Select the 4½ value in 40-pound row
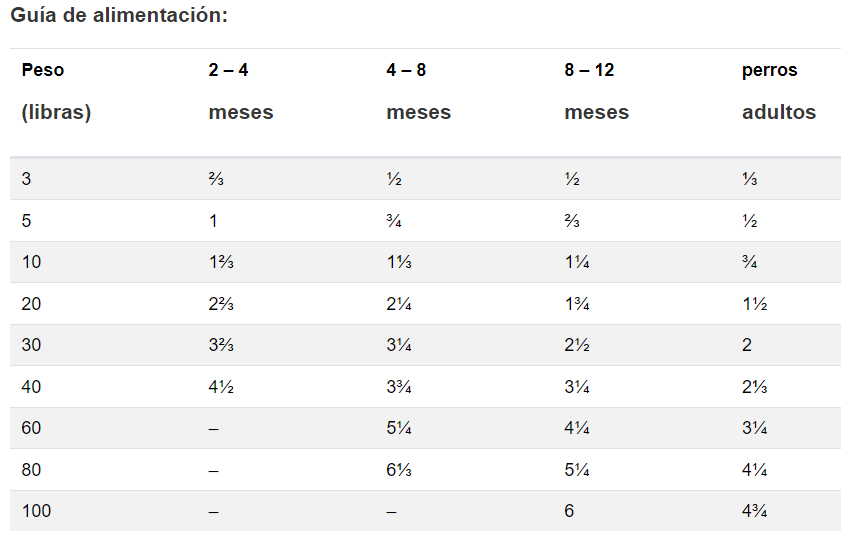The height and width of the screenshot is (535, 841). [221, 387]
